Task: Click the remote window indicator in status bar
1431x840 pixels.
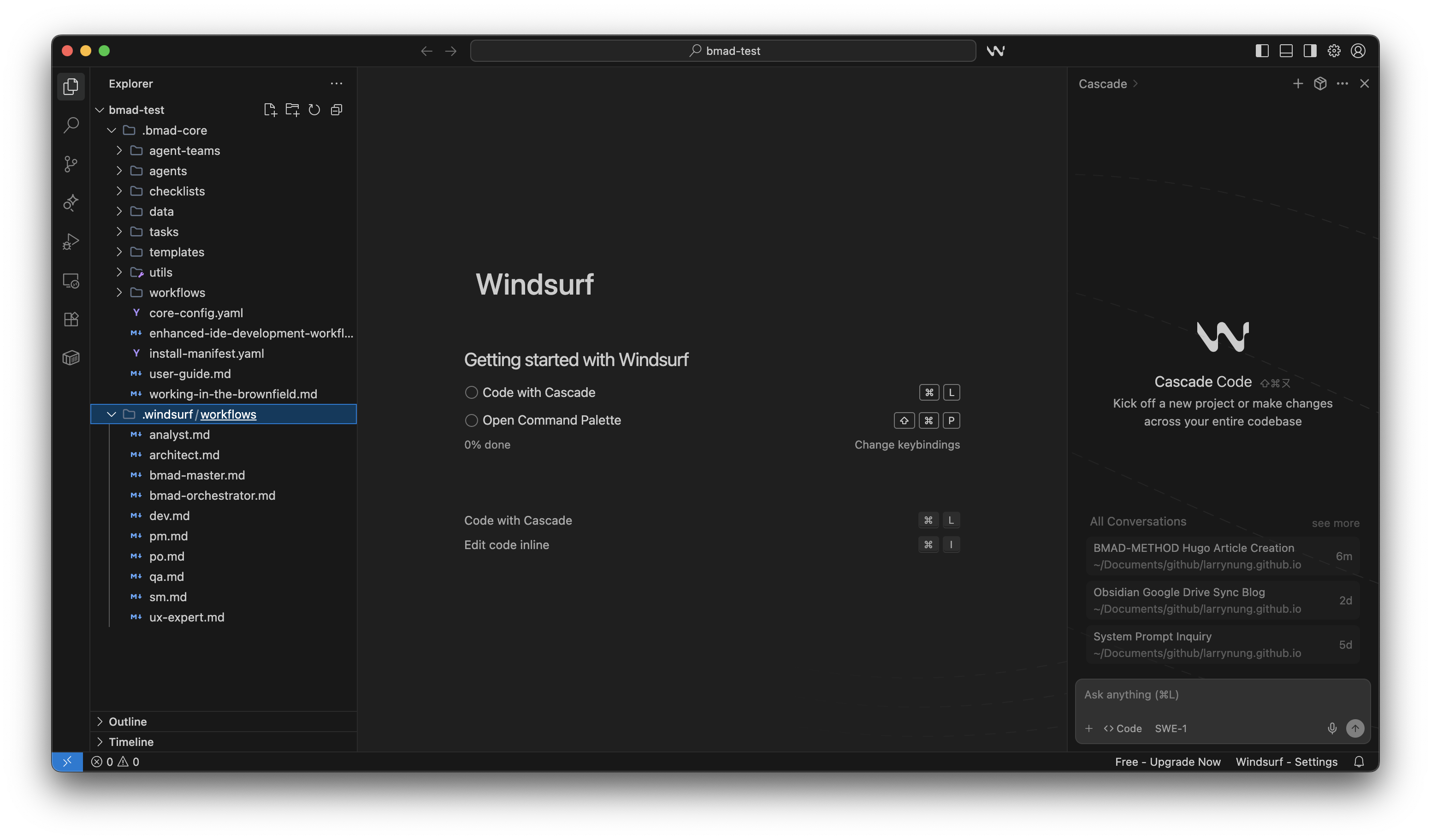Action: click(67, 762)
